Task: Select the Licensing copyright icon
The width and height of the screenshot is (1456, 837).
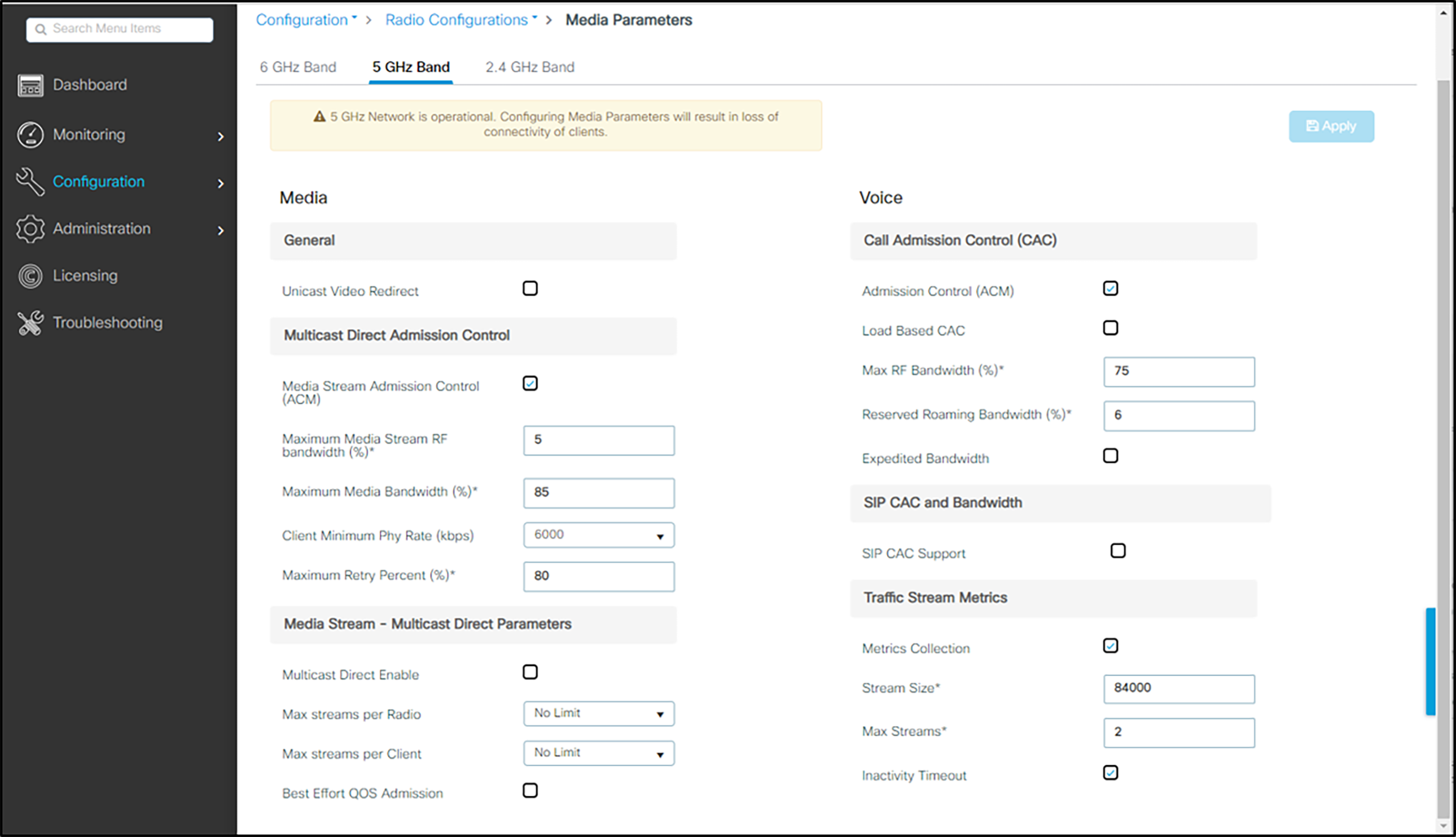Action: tap(30, 275)
